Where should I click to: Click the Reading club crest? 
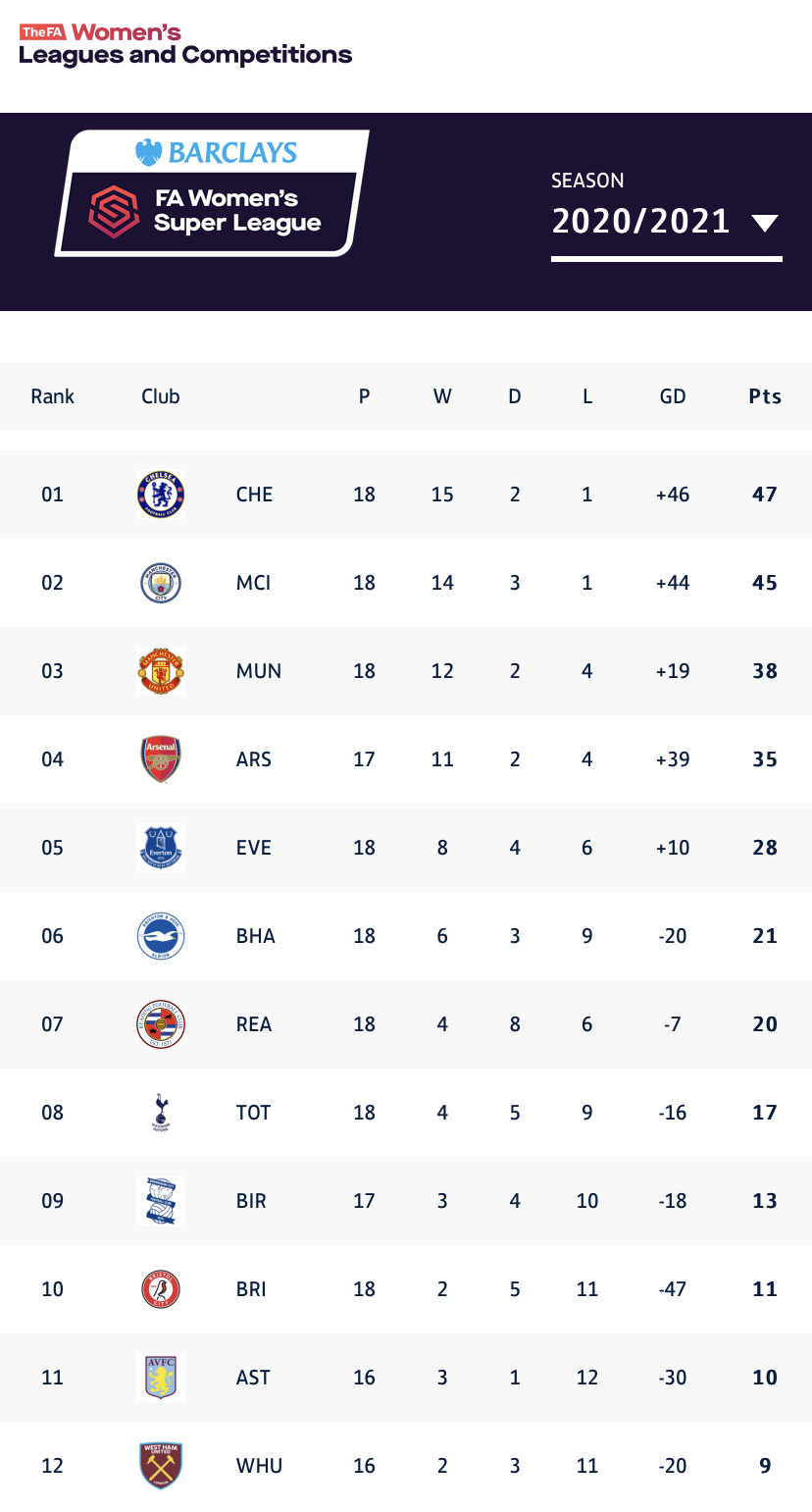161,1024
